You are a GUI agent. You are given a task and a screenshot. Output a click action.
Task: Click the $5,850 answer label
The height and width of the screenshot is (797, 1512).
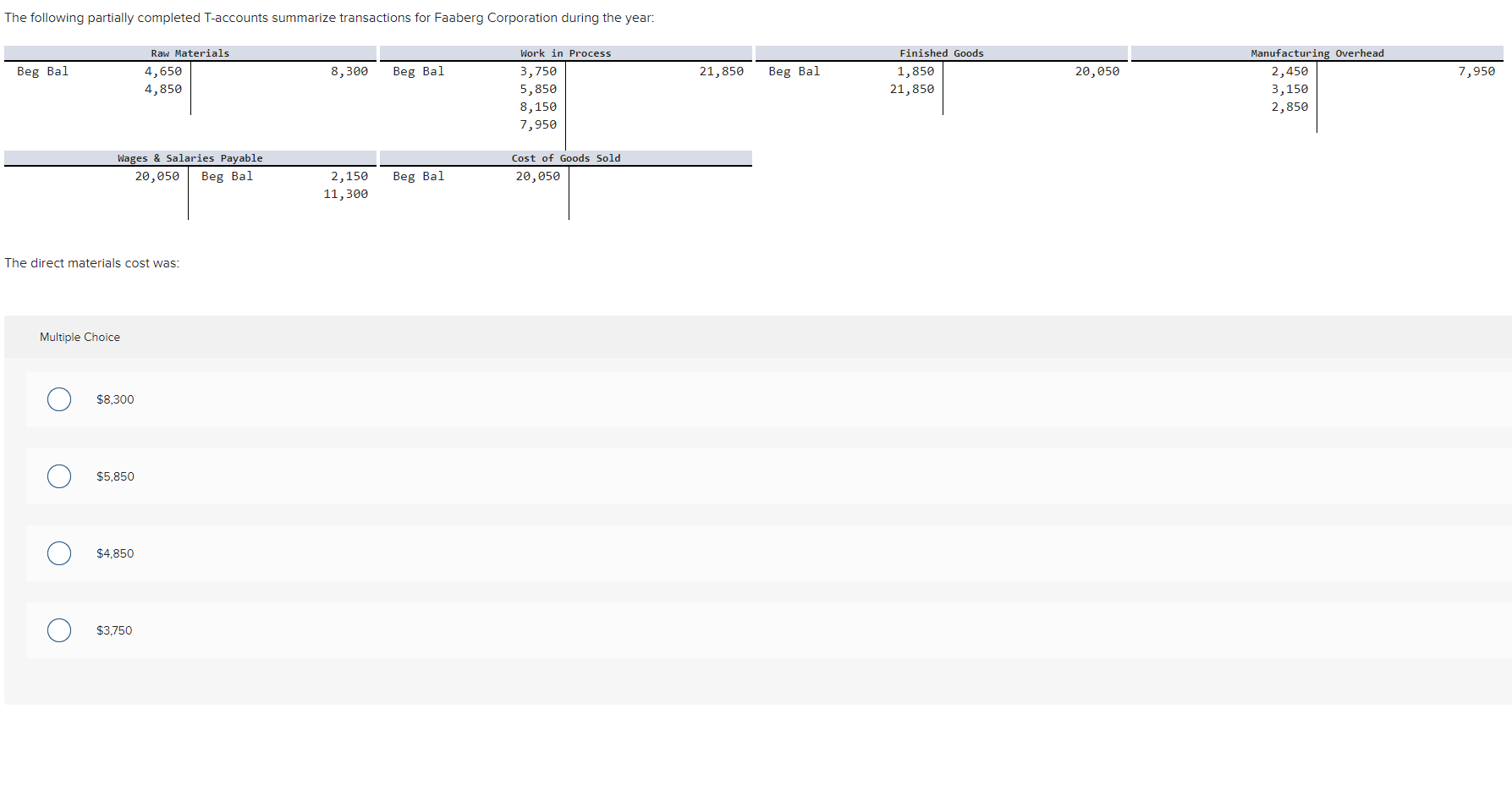click(x=115, y=476)
